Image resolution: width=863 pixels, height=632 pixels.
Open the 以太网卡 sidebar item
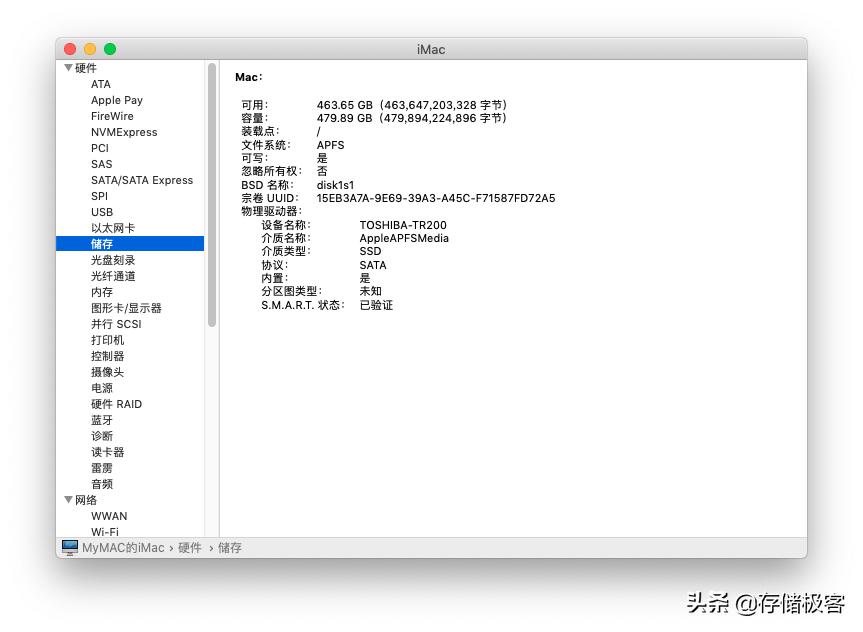pos(113,228)
